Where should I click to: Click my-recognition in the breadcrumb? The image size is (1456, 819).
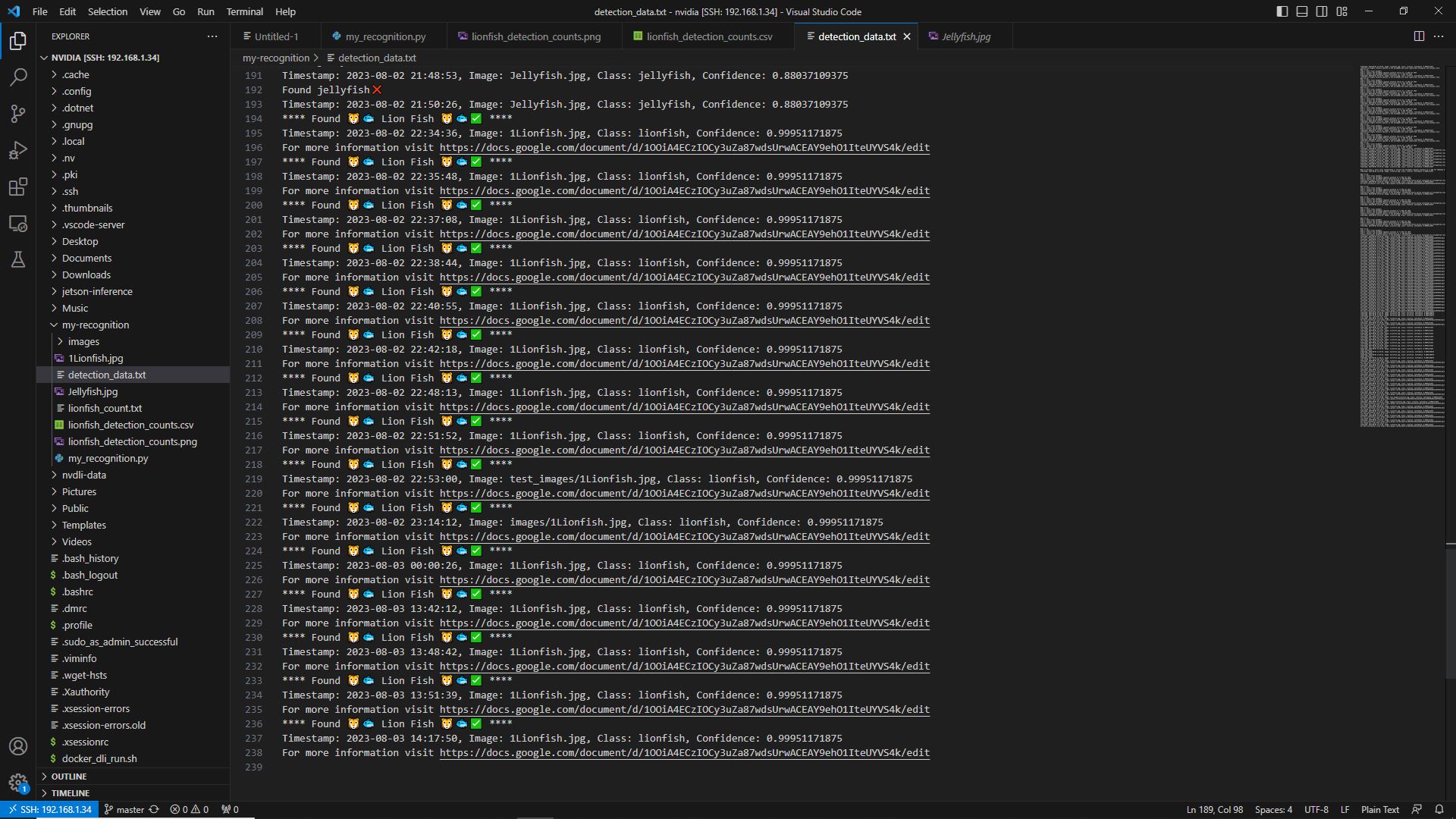(276, 58)
